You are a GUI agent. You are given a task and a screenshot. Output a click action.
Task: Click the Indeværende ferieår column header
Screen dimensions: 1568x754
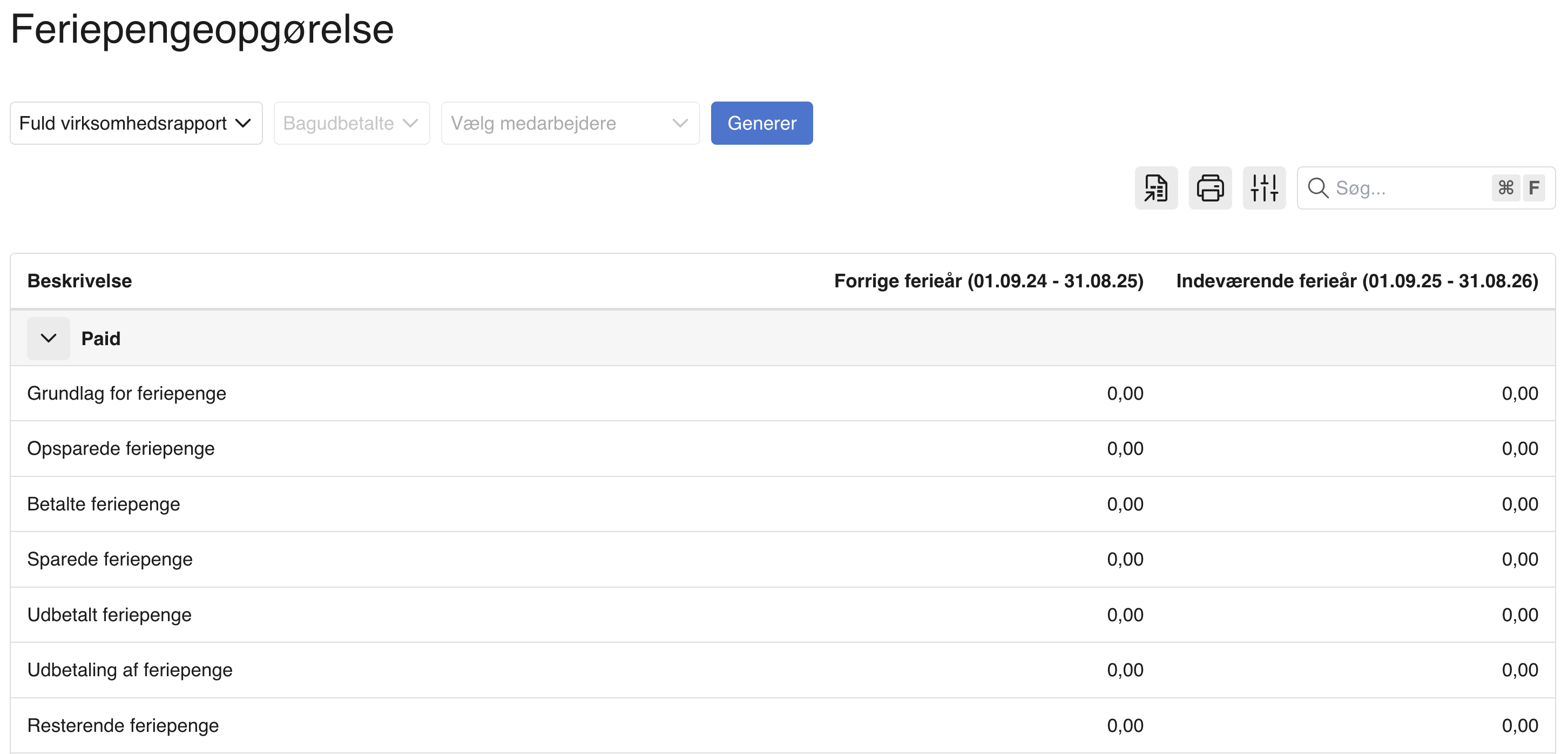pos(1356,281)
